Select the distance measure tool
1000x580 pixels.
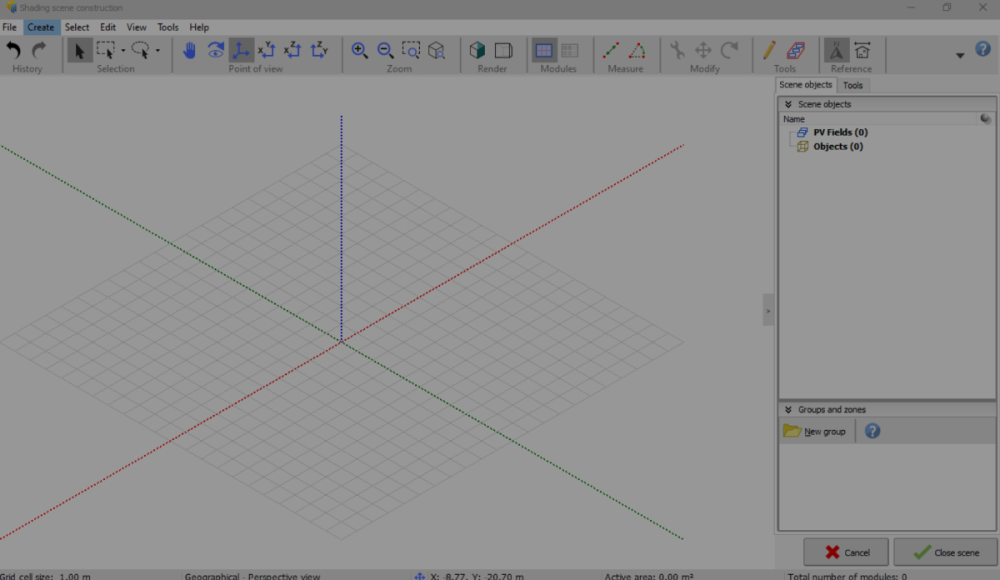[611, 50]
